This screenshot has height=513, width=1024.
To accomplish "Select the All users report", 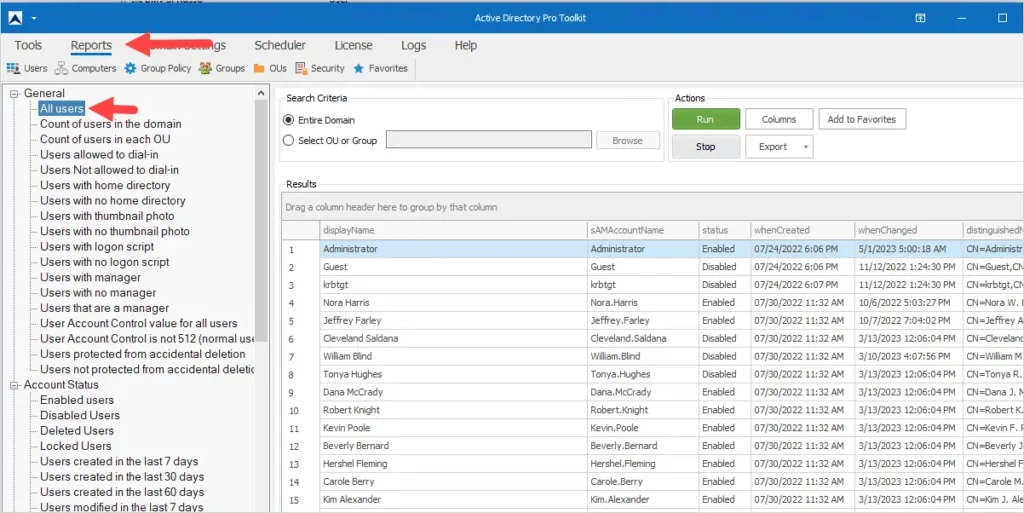I will click(61, 108).
